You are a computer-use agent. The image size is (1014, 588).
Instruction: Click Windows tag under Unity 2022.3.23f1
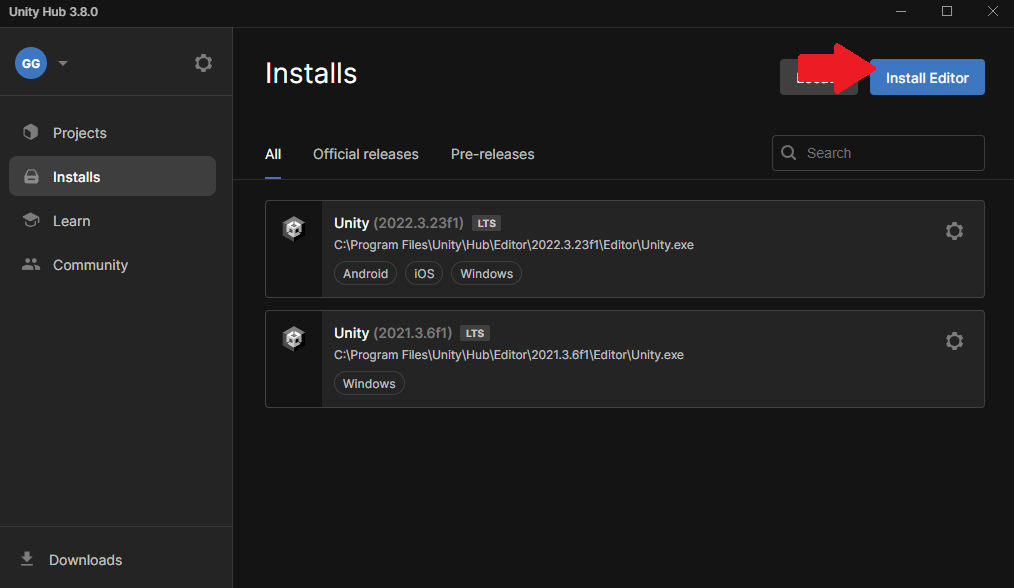[486, 274]
